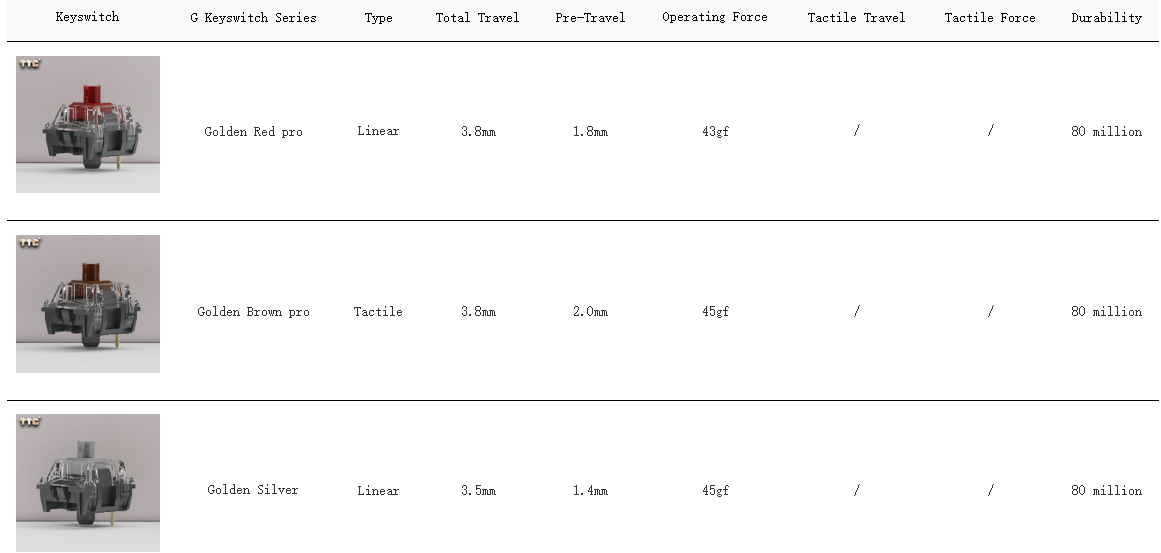
Task: Open the Golden Silver switch photo
Action: (88, 485)
